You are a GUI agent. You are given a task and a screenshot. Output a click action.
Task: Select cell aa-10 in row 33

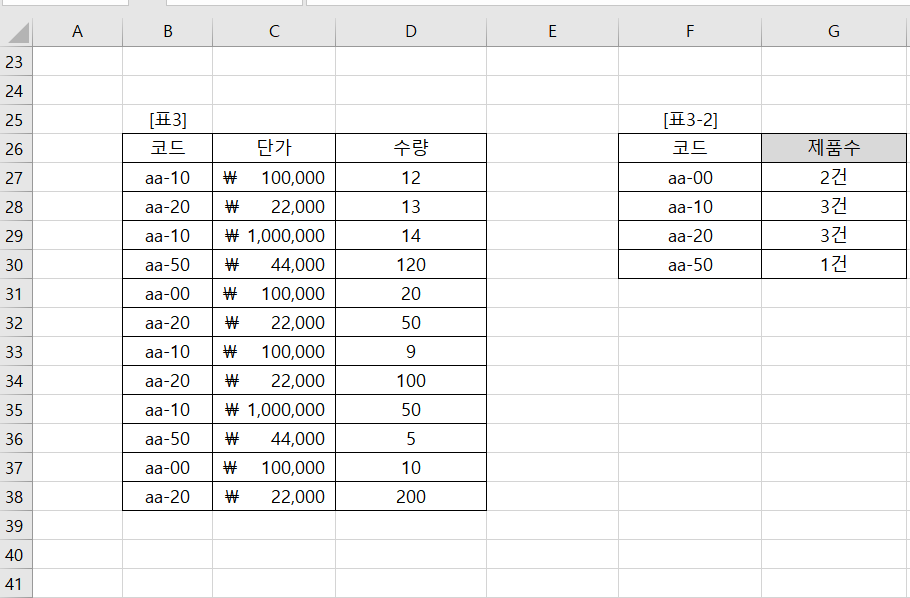pos(168,352)
